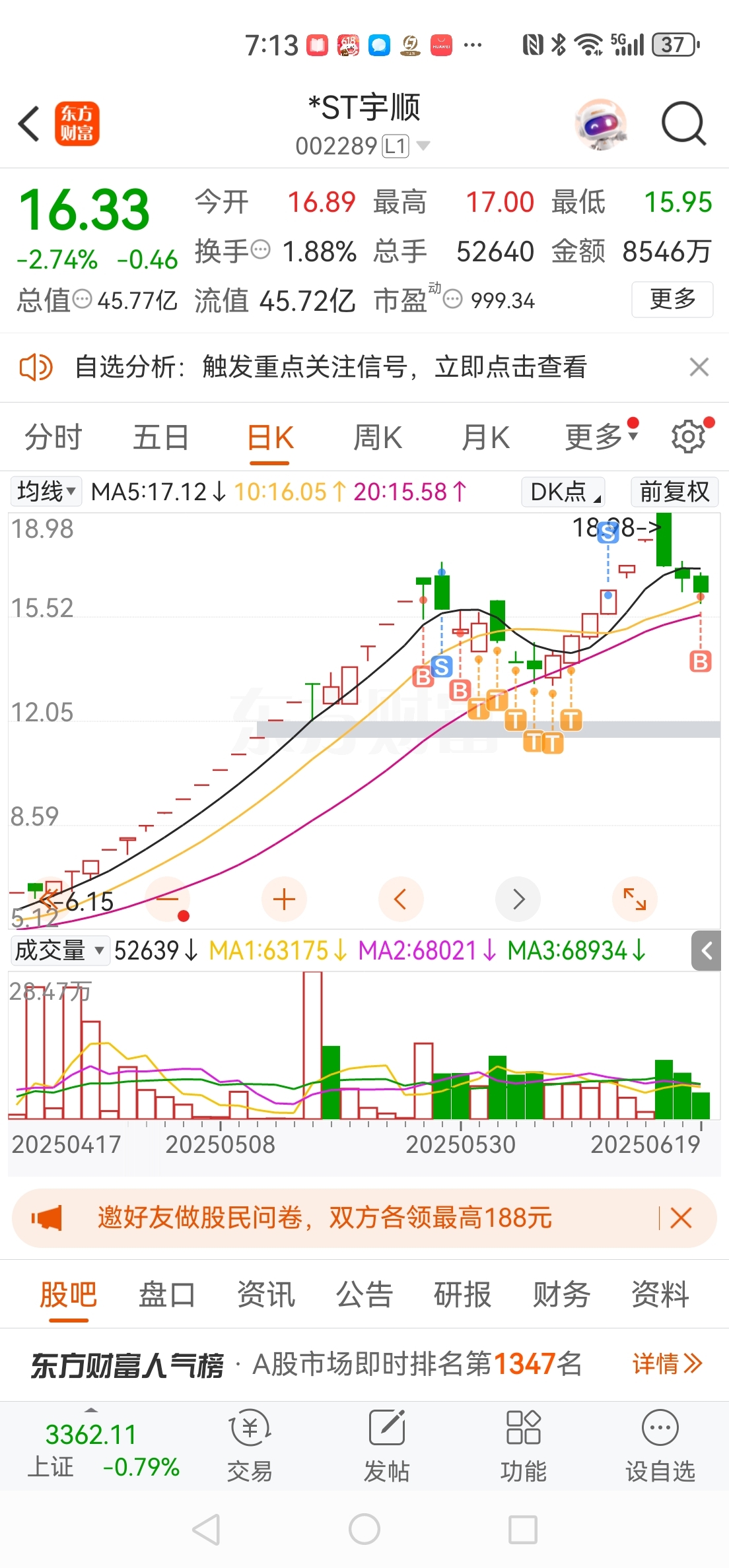Tap 更多 button in quote panel
This screenshot has height=1568, width=729.
pyautogui.click(x=672, y=299)
